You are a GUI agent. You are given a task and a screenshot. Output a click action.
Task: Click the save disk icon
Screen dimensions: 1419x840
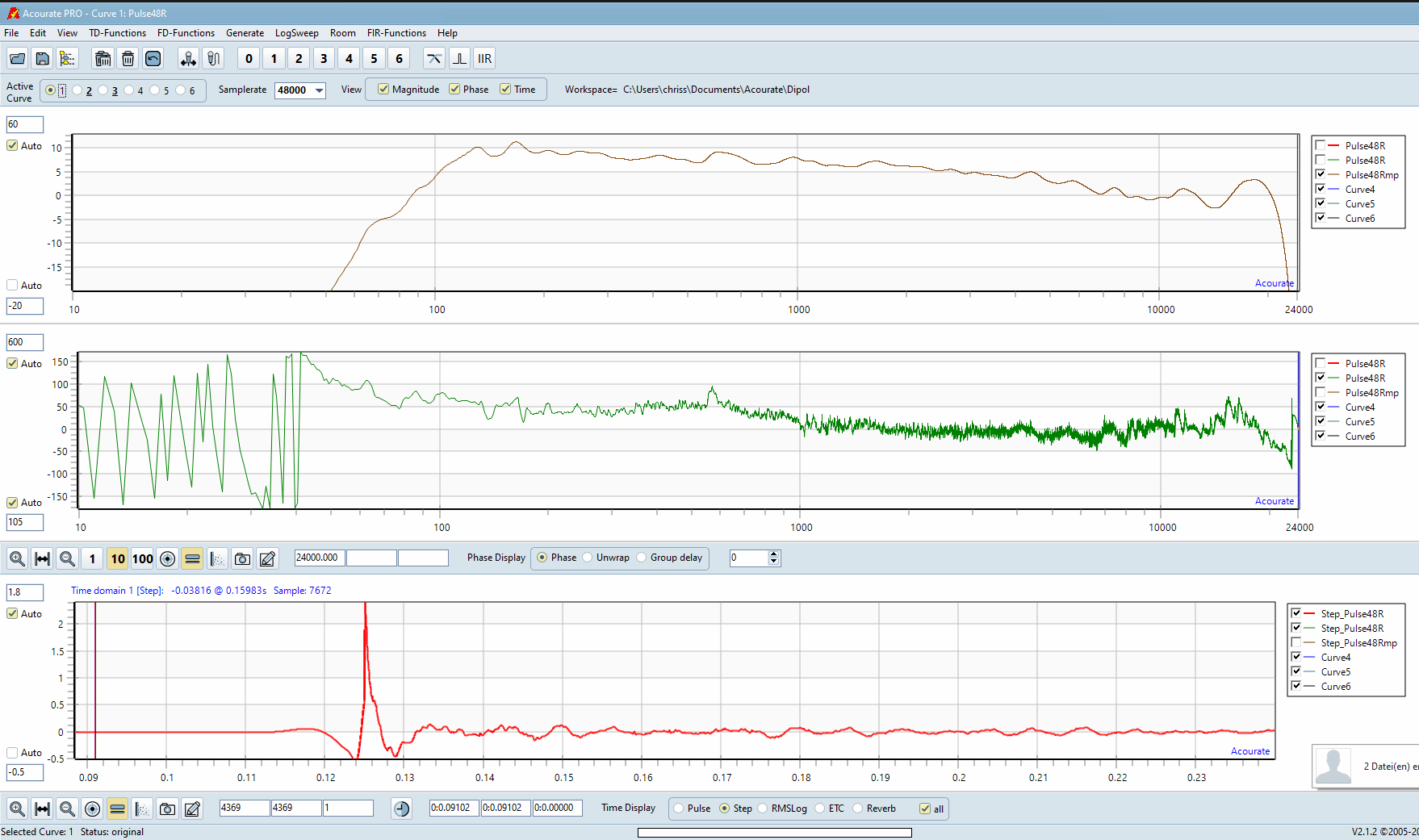(x=42, y=58)
